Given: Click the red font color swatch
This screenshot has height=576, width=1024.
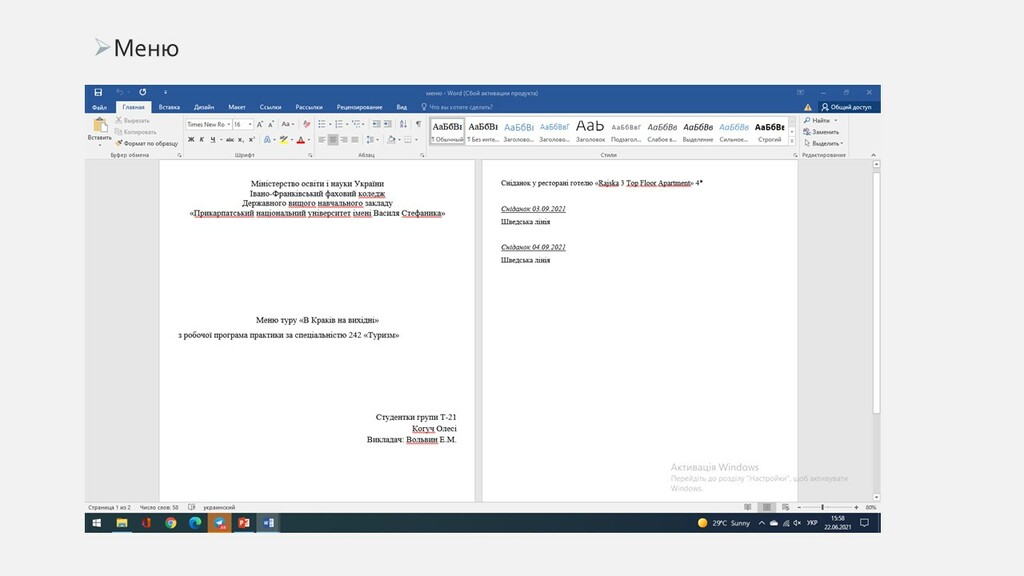Looking at the screenshot, I should pyautogui.click(x=299, y=140).
